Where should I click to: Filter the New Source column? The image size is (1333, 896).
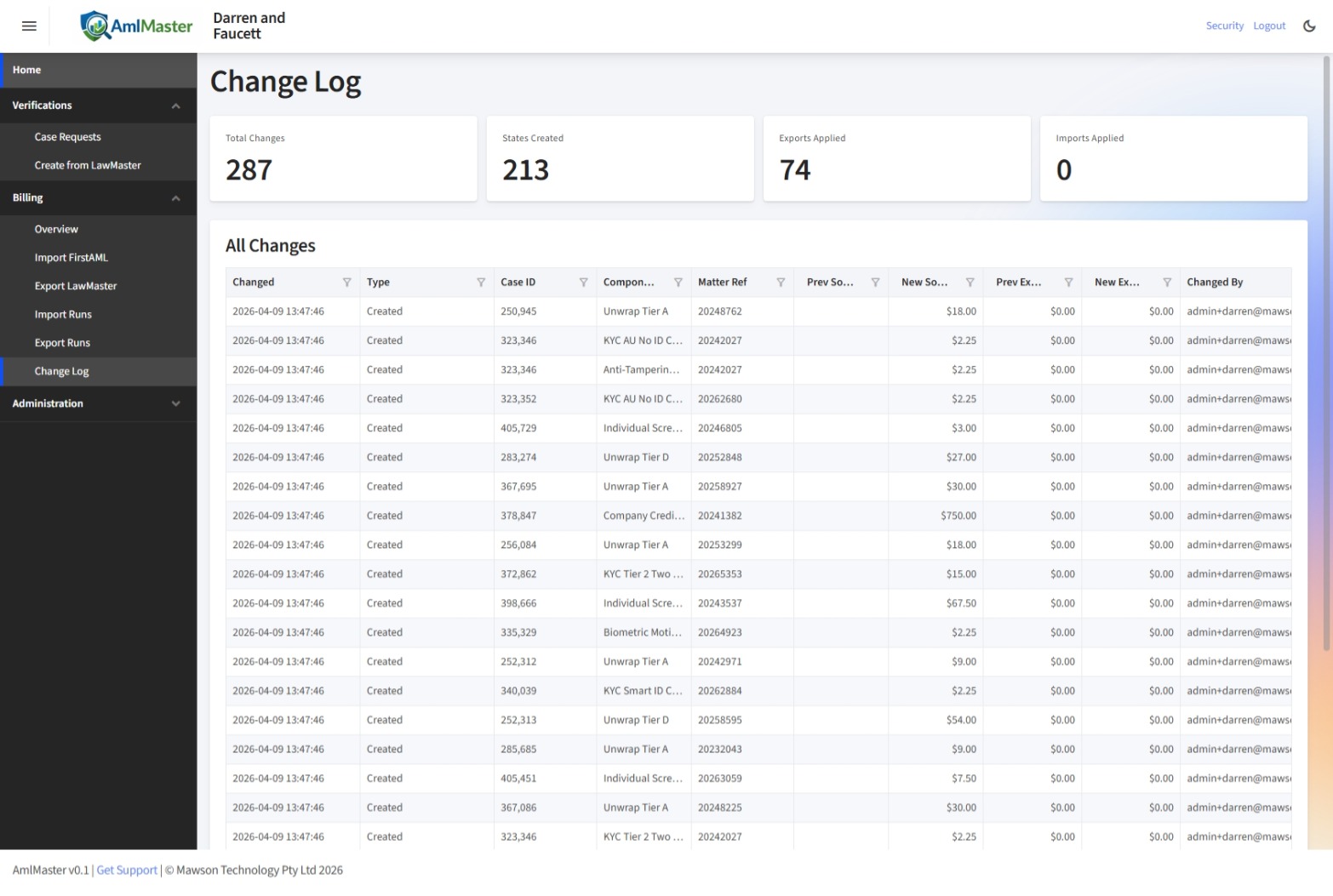click(972, 282)
